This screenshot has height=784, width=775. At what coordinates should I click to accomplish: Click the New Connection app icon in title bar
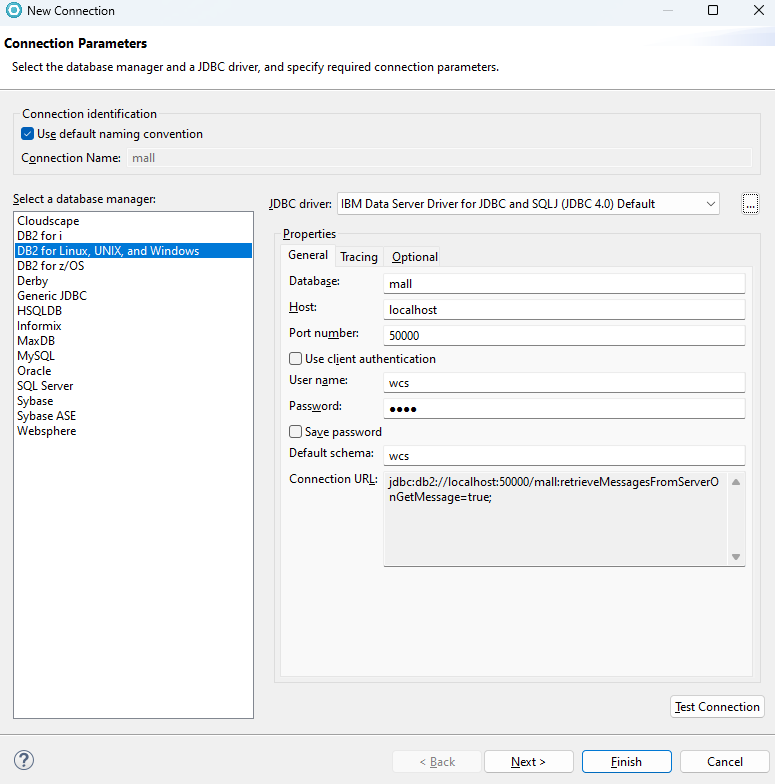[x=14, y=10]
